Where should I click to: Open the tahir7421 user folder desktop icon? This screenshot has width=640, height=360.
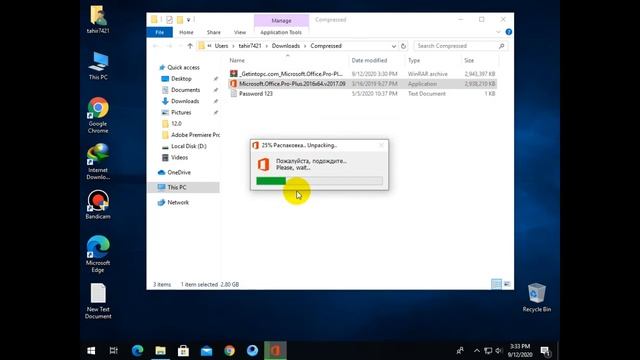[98, 19]
